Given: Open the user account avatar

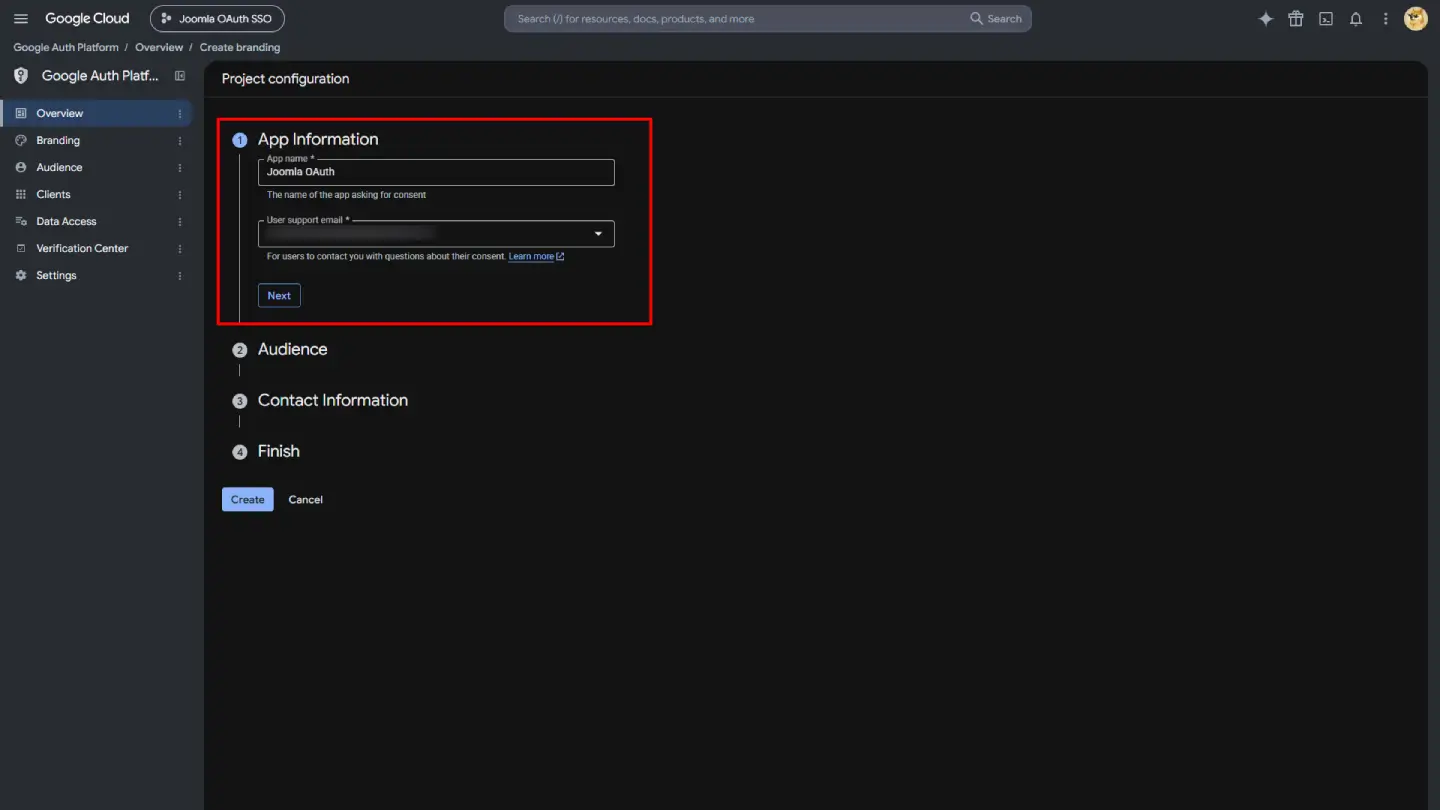Looking at the screenshot, I should coord(1416,19).
